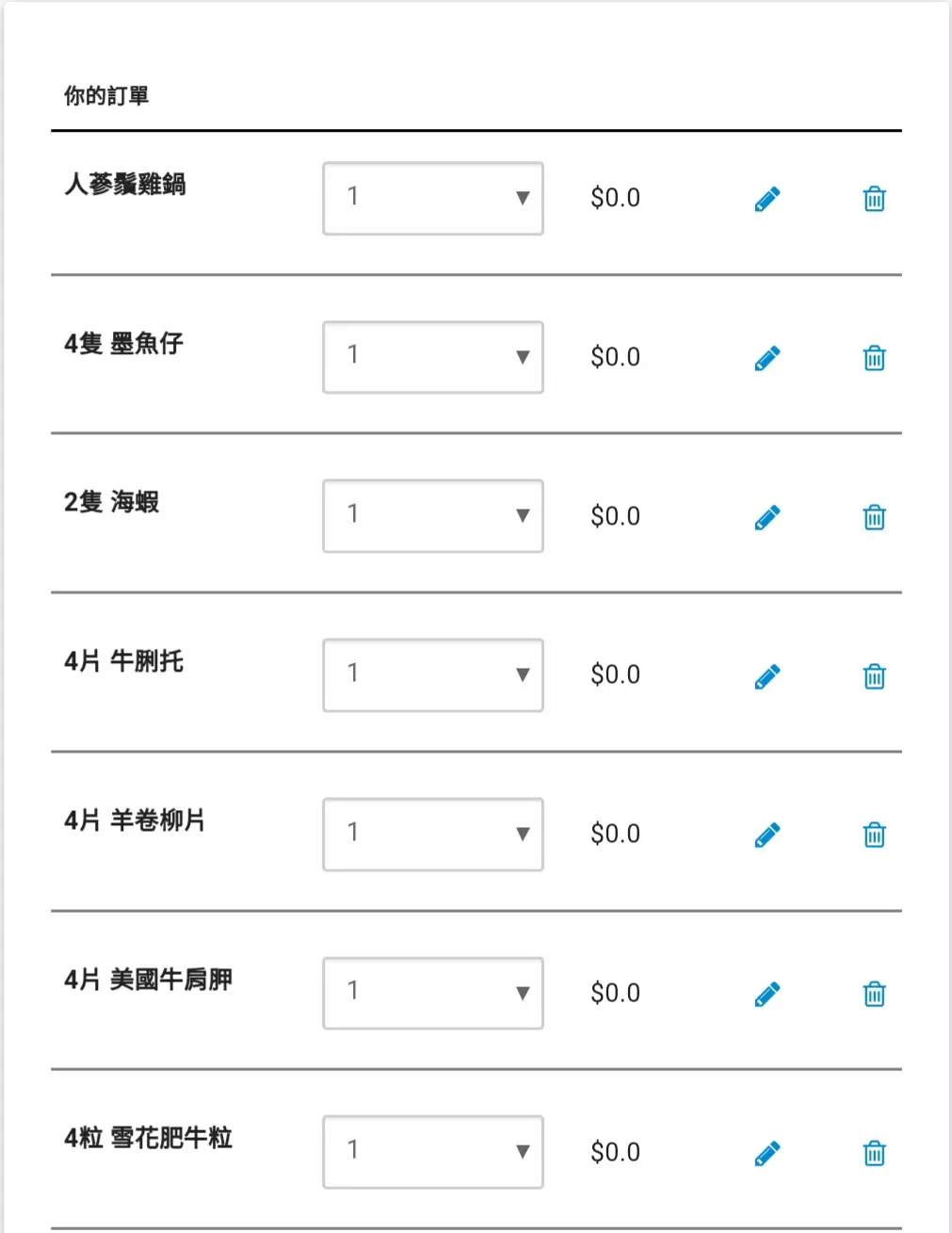Edit the 4片 牛胸托 entry
The image size is (952, 1233).
click(x=767, y=676)
